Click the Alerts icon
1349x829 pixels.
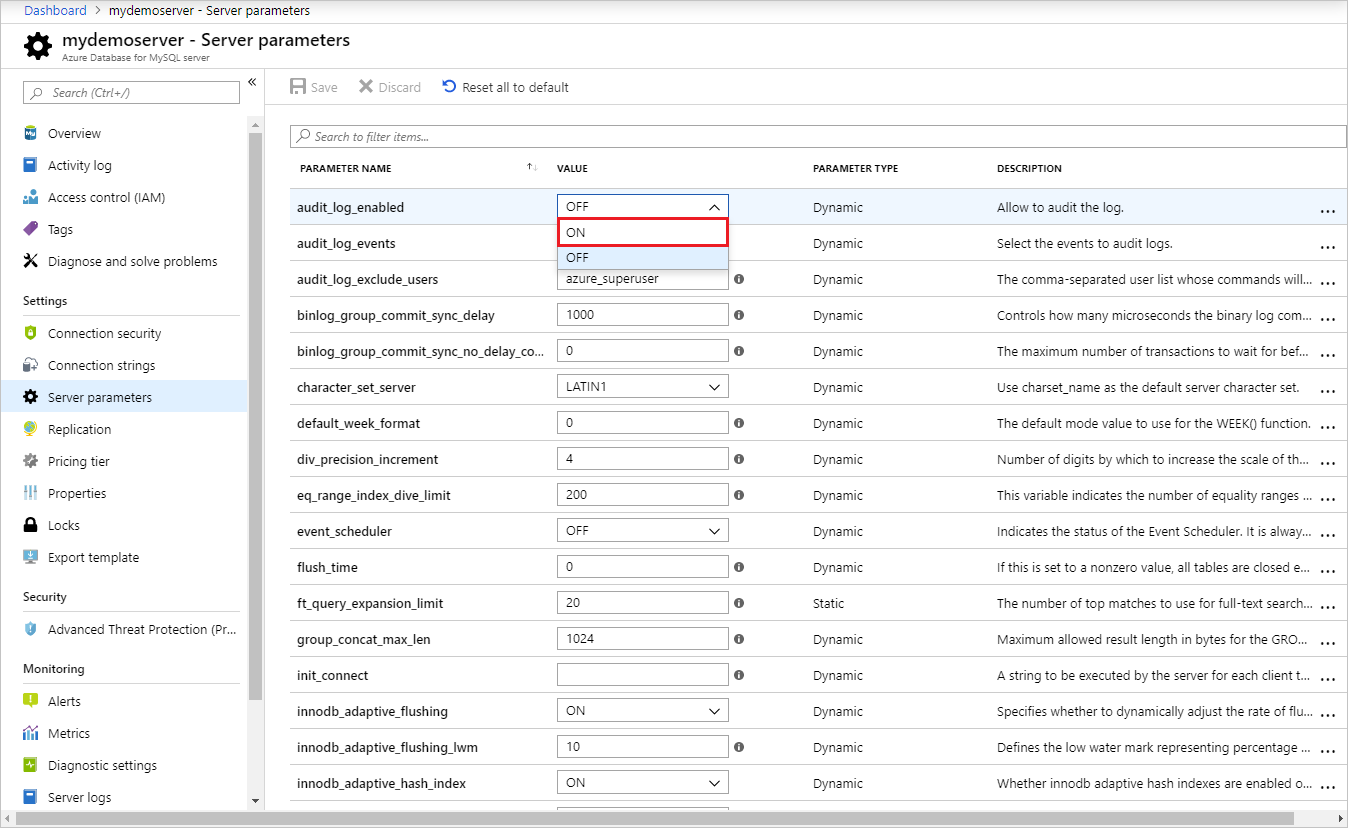pyautogui.click(x=30, y=701)
